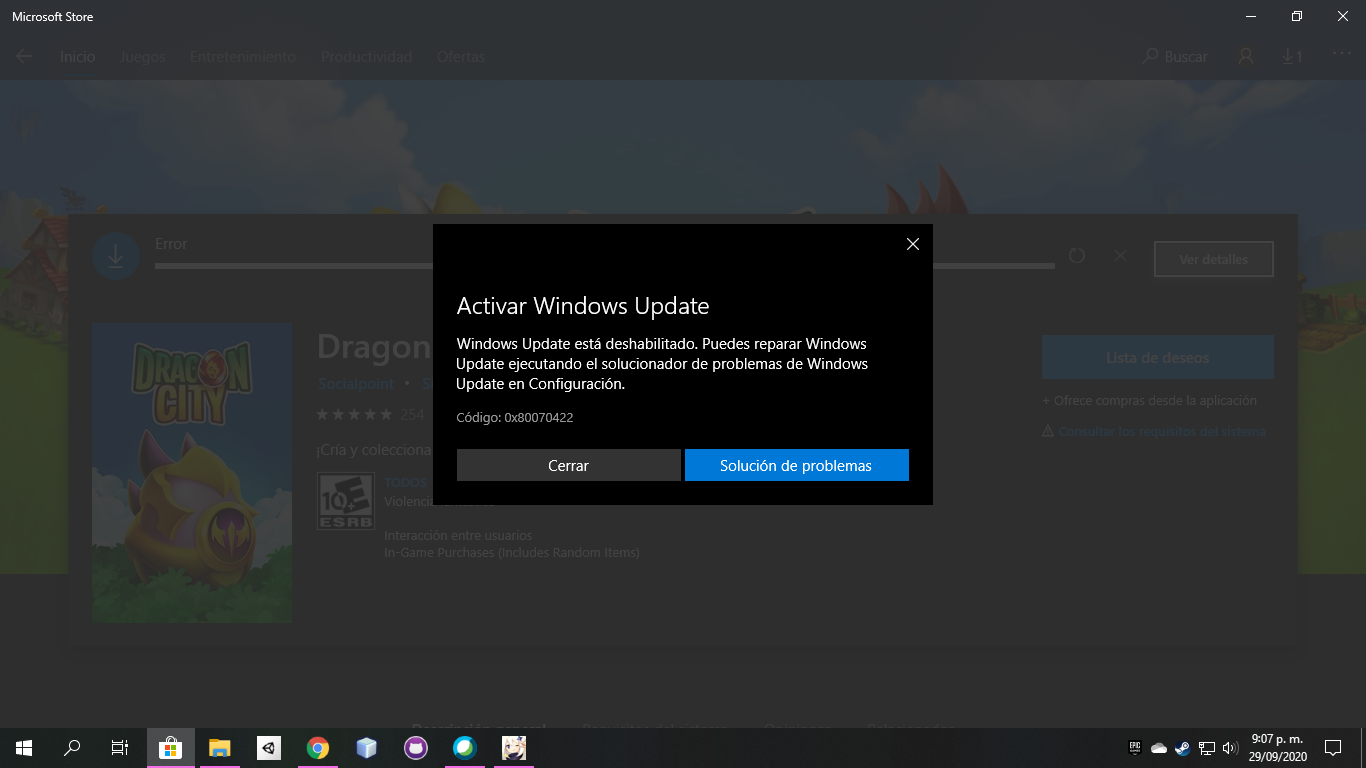The image size is (1366, 768).
Task: Click the ESRB 10+ rating badge
Action: pyautogui.click(x=346, y=501)
